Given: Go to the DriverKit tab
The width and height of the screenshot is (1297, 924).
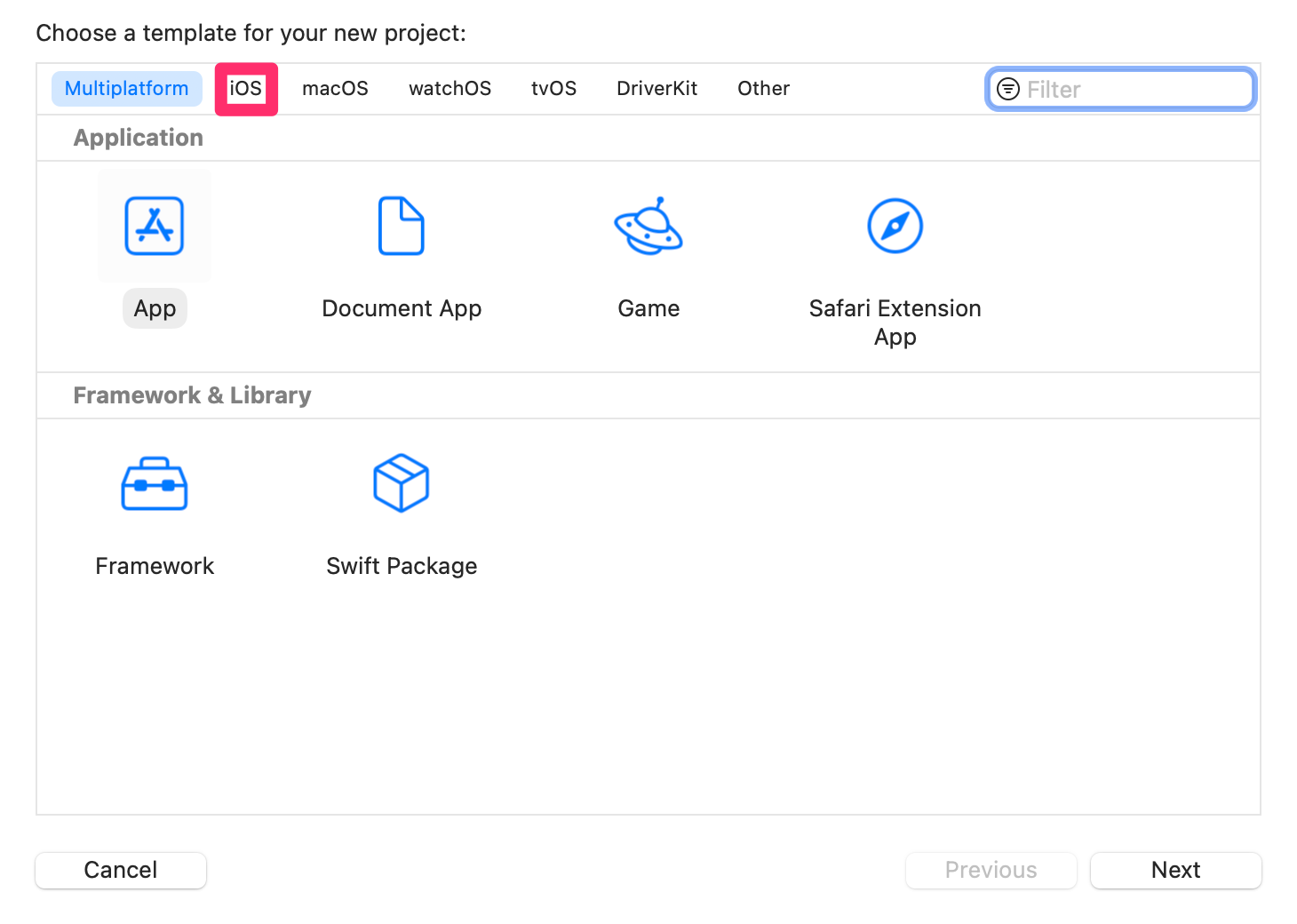Looking at the screenshot, I should coord(657,89).
